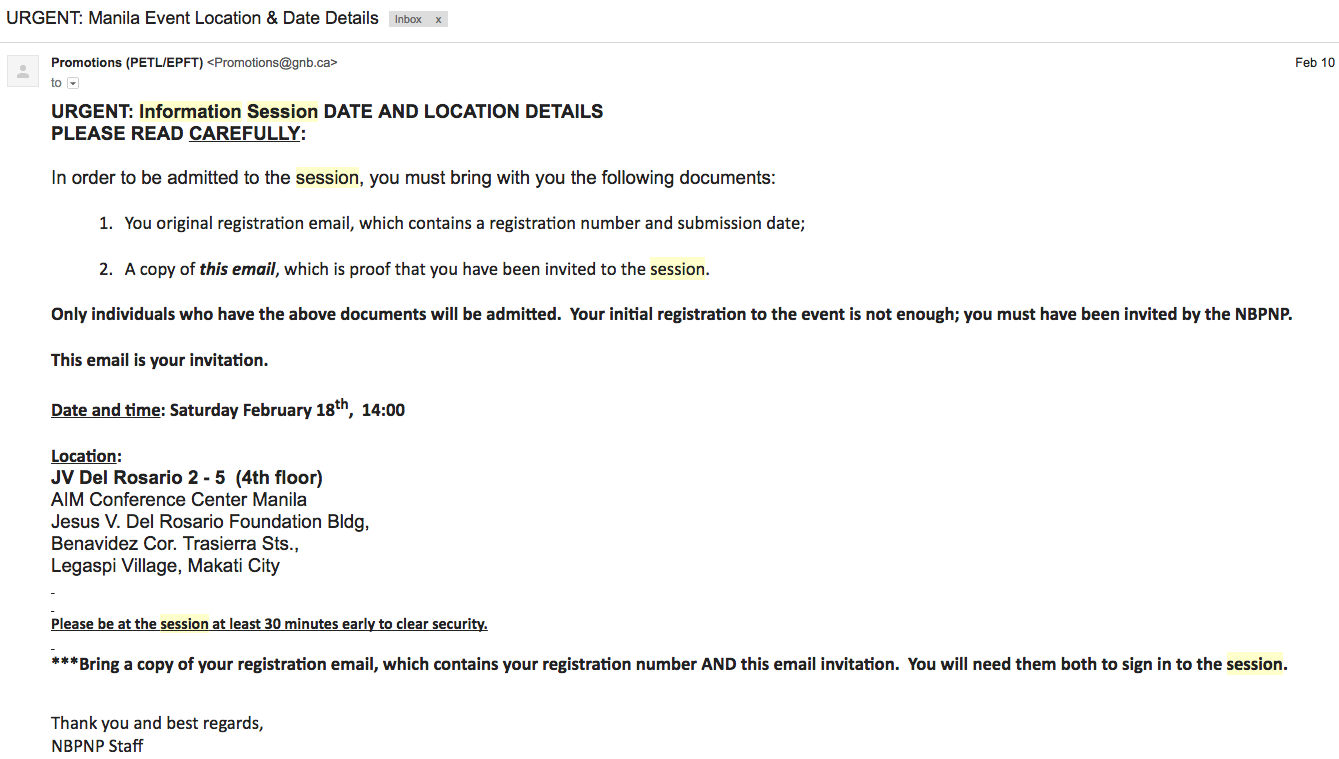Screen dimensions: 1339x759
Task: Click the italic 'this email' text
Action: (x=237, y=269)
